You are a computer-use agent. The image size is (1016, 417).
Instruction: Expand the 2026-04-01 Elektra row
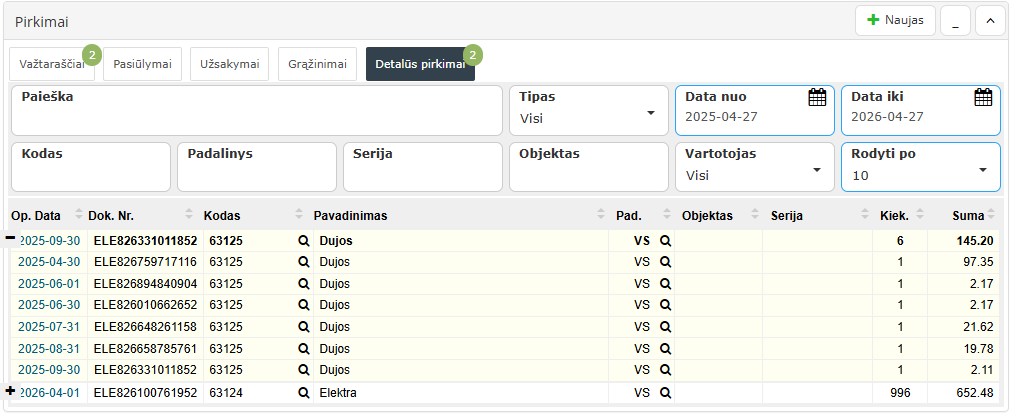click(x=11, y=391)
